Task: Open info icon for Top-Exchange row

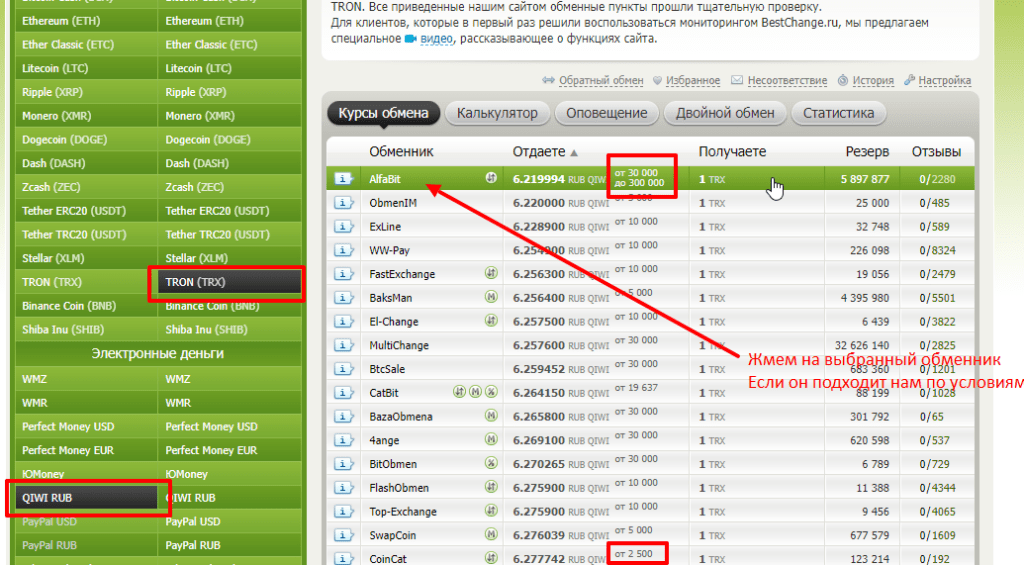Action: 344,511
